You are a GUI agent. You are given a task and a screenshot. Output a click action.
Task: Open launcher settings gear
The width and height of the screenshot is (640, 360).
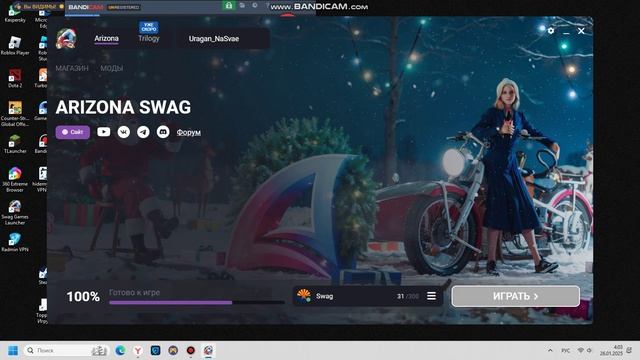(551, 31)
